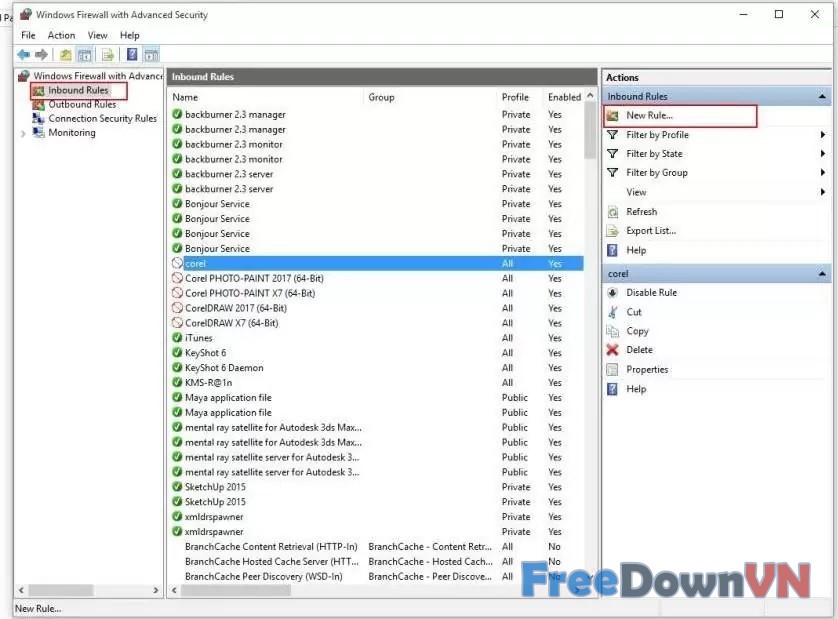Open the Action menu

(x=61, y=35)
